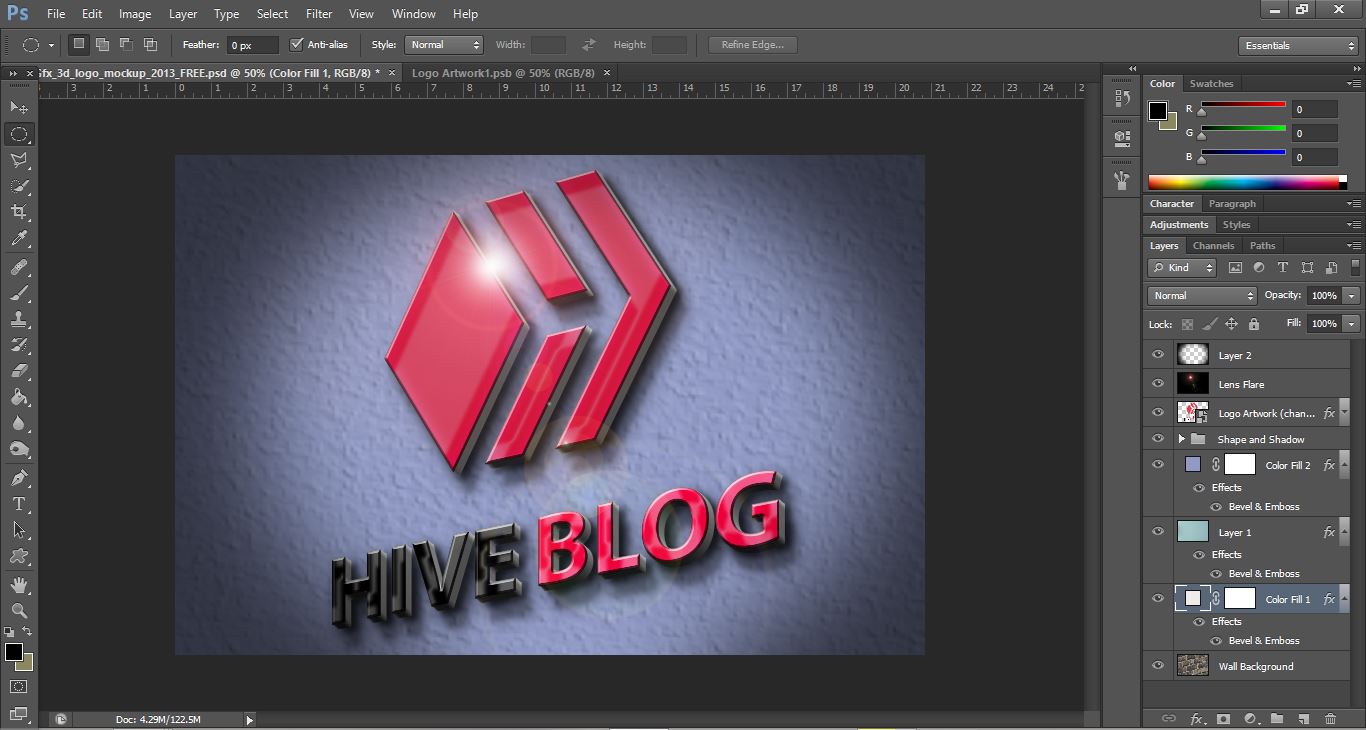This screenshot has width=1366, height=730.
Task: Select the Custom Shape tool
Action: [x=19, y=556]
